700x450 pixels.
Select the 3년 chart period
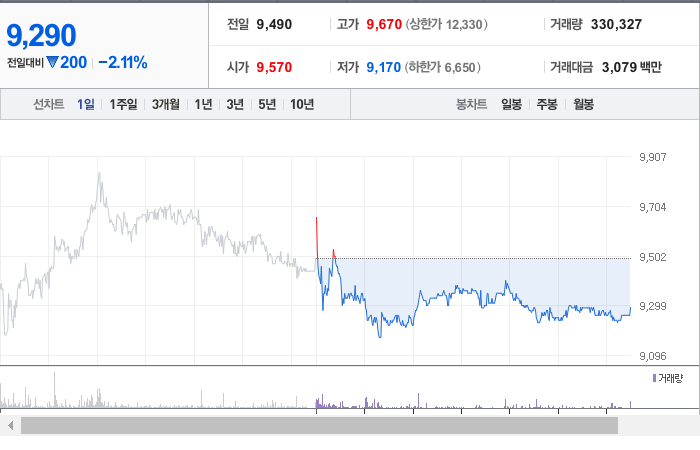coord(235,104)
